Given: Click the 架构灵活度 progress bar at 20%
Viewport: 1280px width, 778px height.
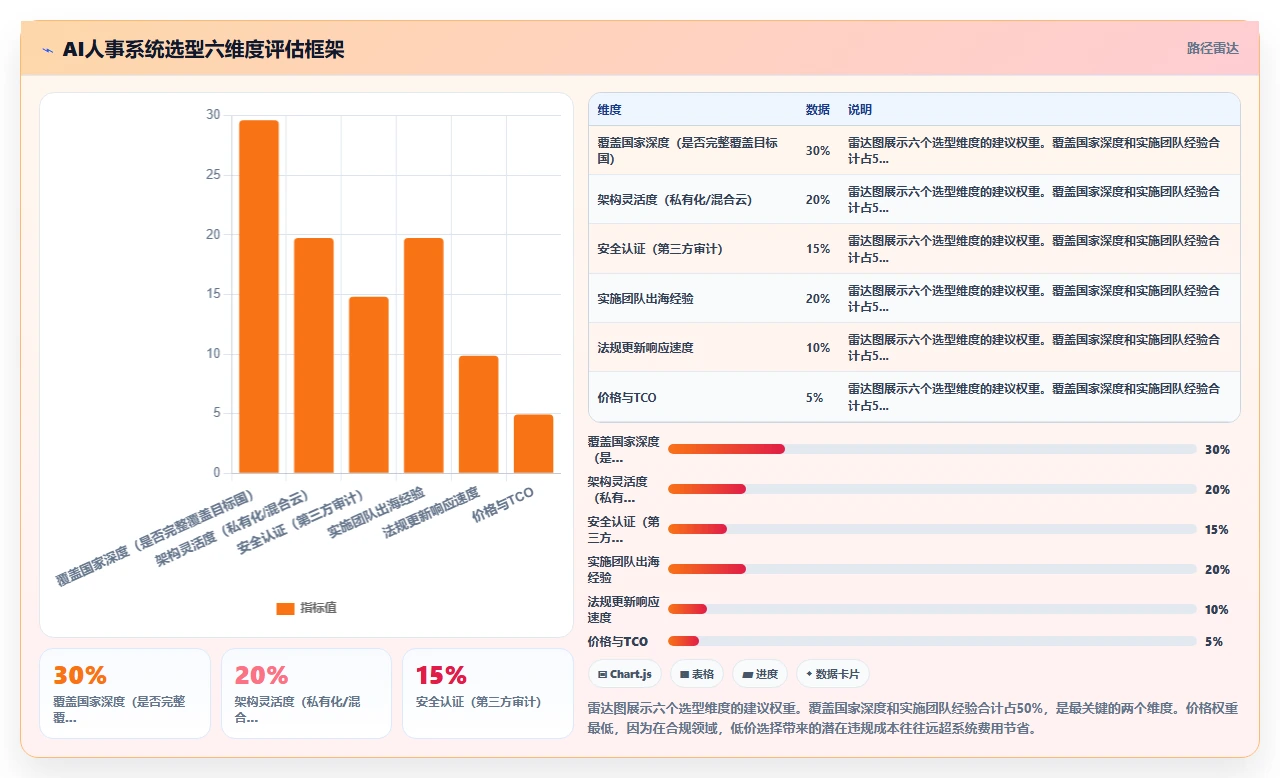Looking at the screenshot, I should pos(932,489).
